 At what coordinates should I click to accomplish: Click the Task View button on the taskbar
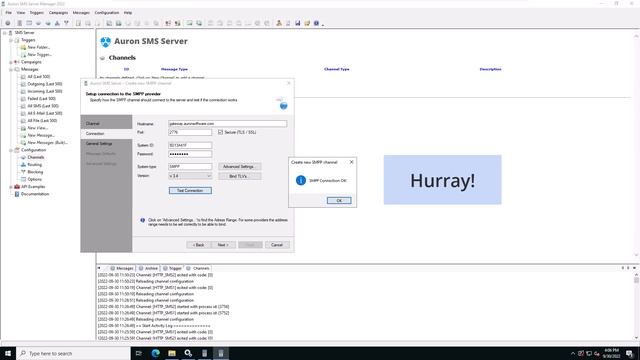(x=139, y=353)
